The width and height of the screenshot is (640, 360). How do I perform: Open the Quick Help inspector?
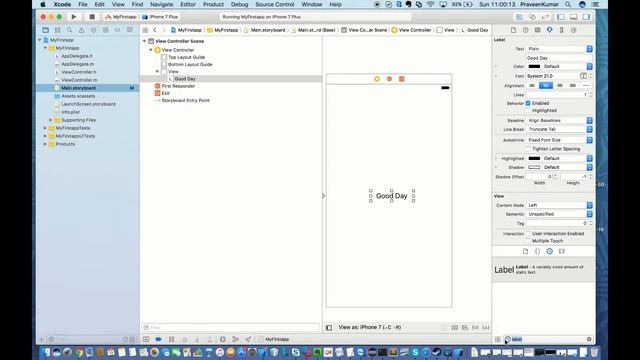click(x=525, y=30)
